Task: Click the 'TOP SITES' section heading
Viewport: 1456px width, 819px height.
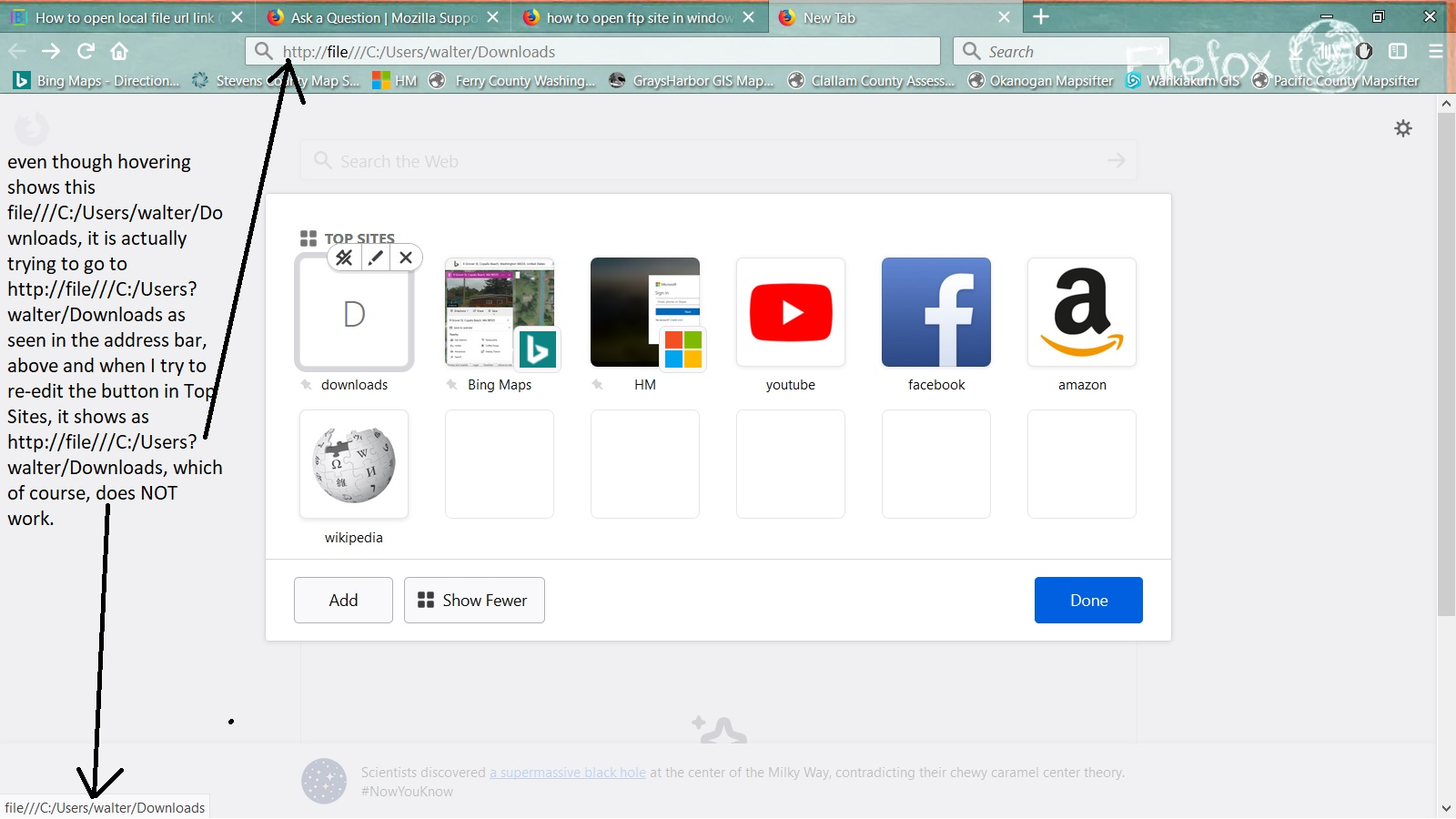Action: click(x=359, y=238)
